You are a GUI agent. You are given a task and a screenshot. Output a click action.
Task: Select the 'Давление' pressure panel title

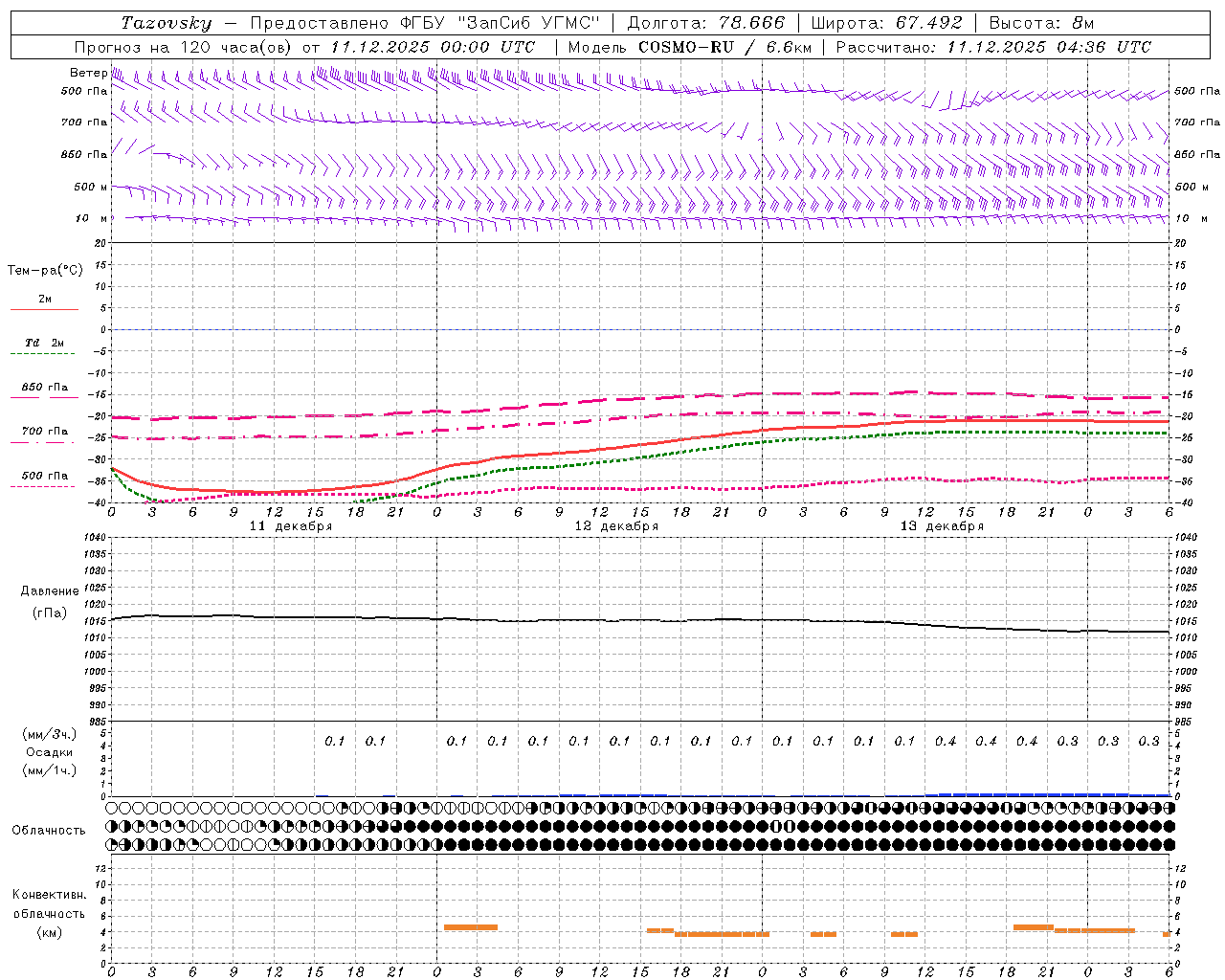(50, 591)
